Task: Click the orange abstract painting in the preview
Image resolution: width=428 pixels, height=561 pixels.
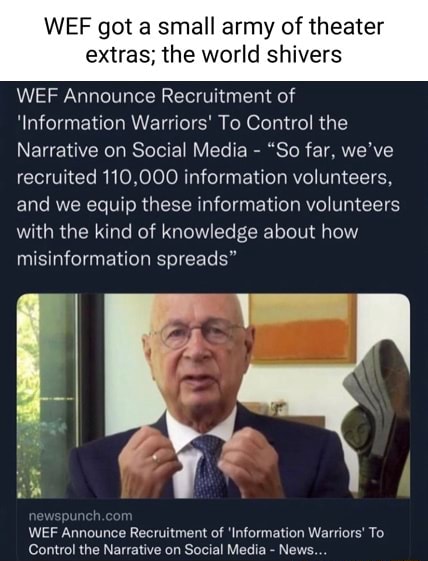Action: pos(303,328)
